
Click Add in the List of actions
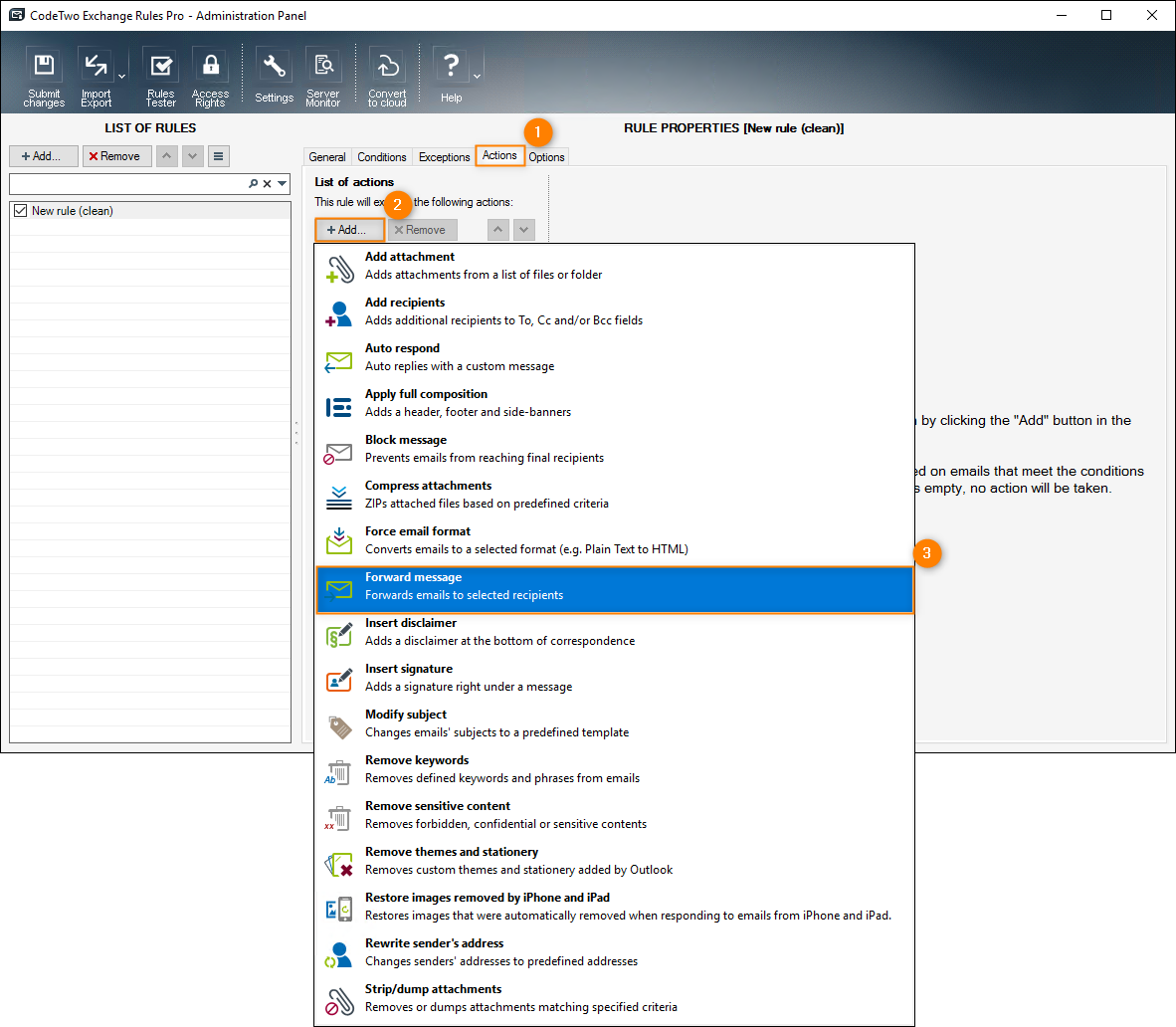(349, 230)
